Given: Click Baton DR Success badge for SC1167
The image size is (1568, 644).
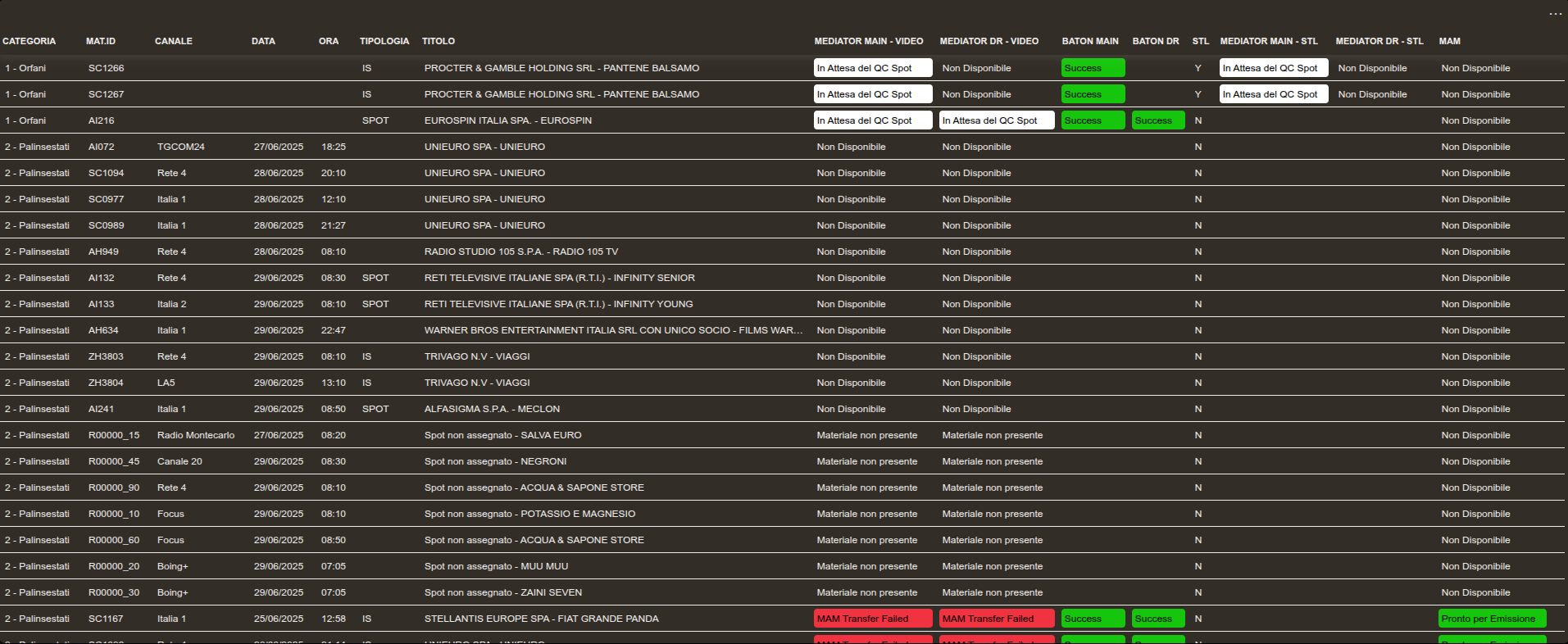Looking at the screenshot, I should point(1158,619).
